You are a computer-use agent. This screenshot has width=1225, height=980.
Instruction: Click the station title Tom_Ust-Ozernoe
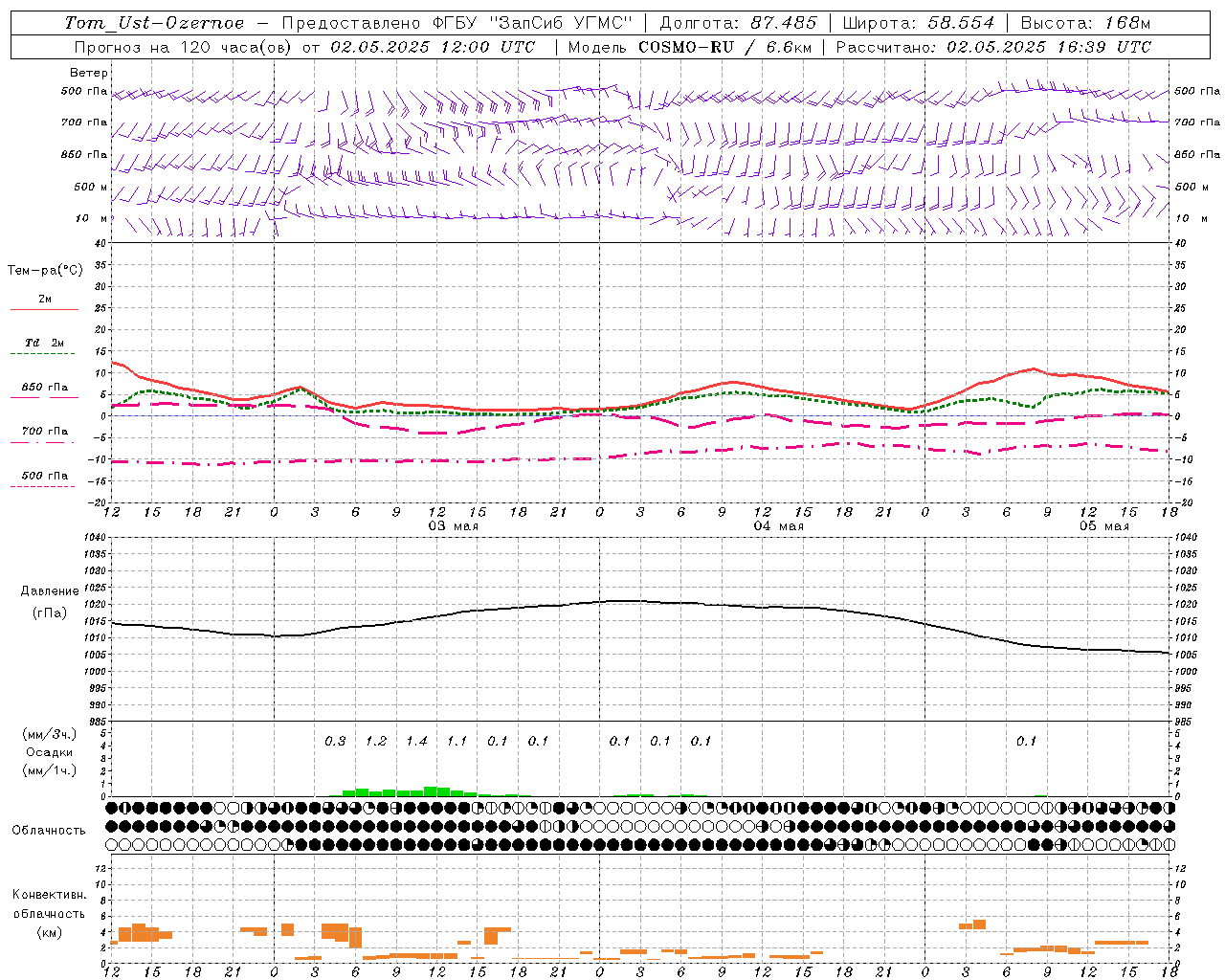tap(154, 23)
